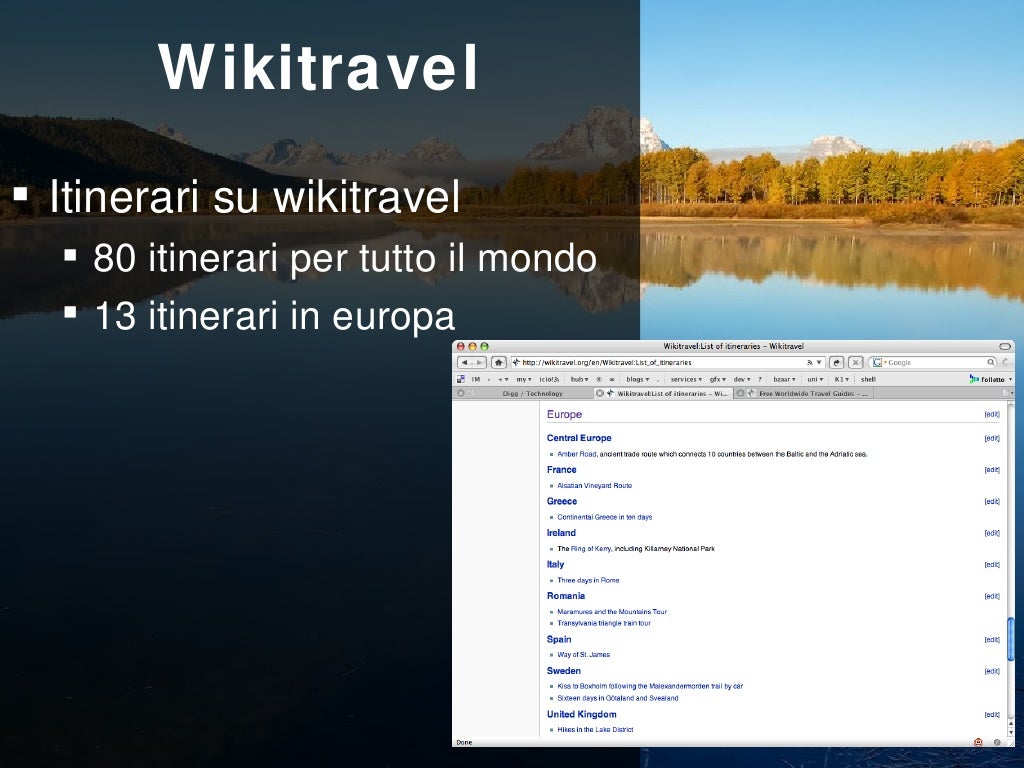Image resolution: width=1024 pixels, height=768 pixels.
Task: Open Sixteen days in Götaland and Svealand link
Action: click(x=618, y=698)
